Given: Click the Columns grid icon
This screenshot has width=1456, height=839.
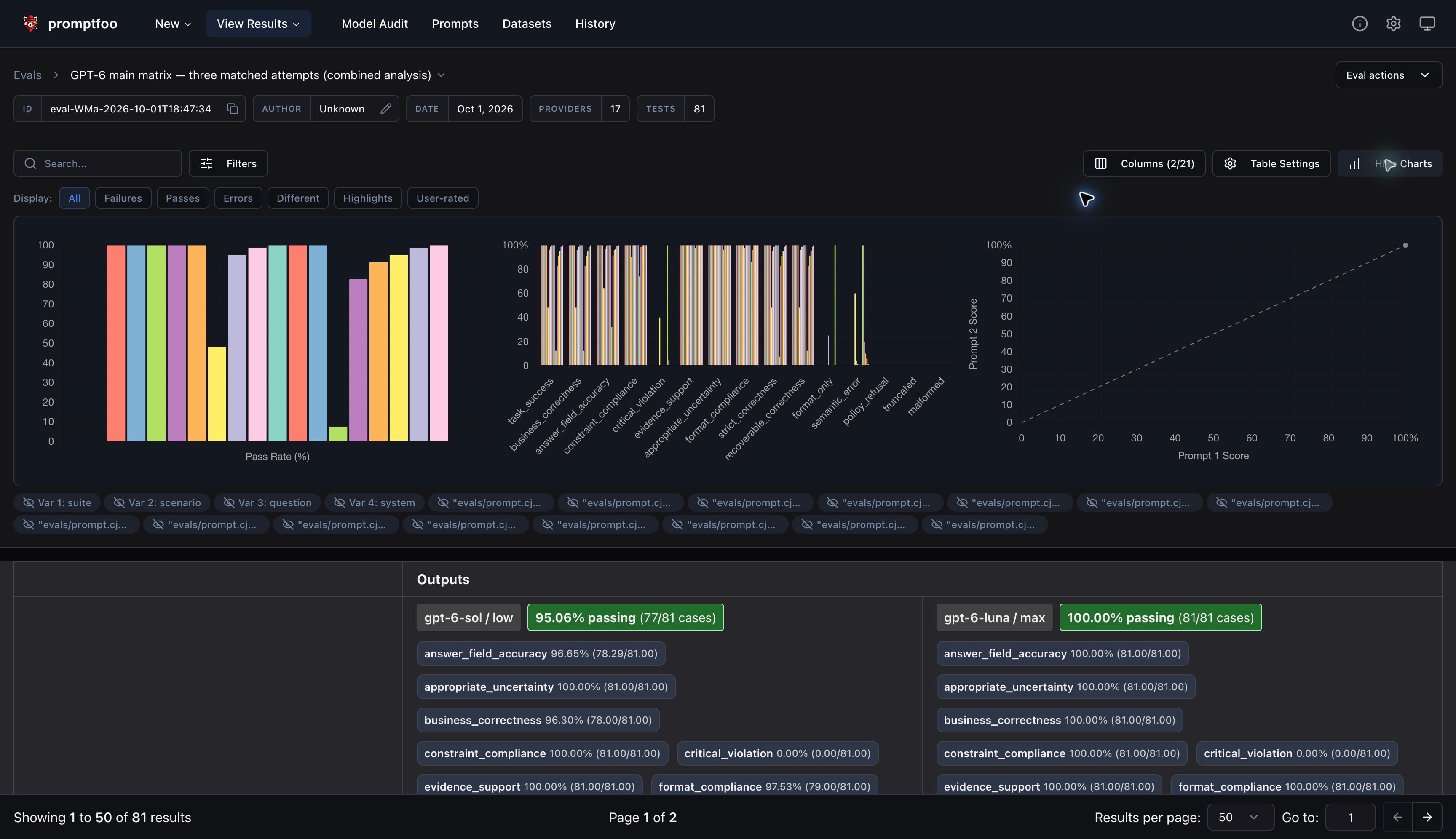Looking at the screenshot, I should 1100,164.
